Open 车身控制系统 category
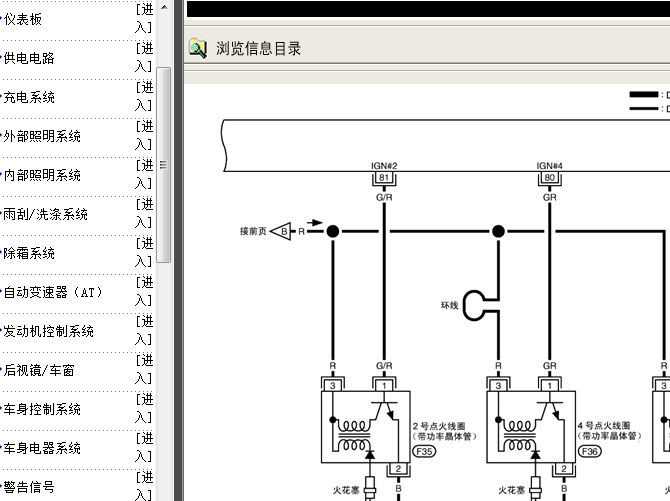 pos(42,409)
